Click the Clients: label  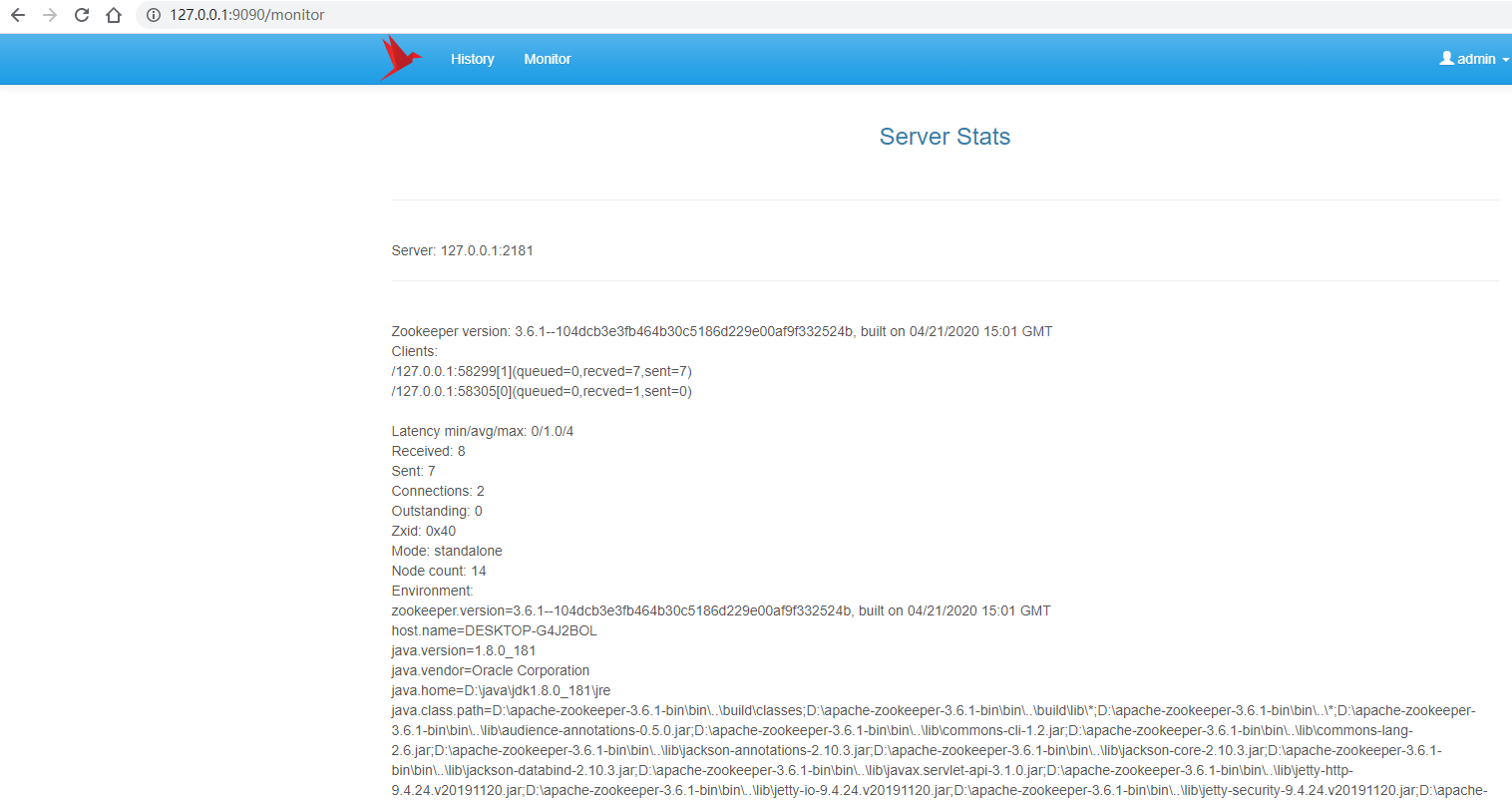(414, 351)
